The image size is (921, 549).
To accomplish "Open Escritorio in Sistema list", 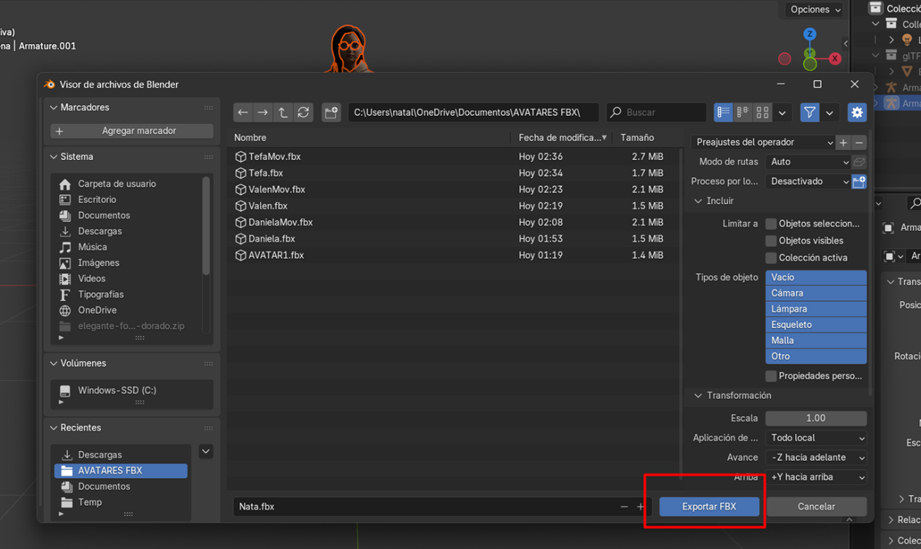I will click(97, 200).
